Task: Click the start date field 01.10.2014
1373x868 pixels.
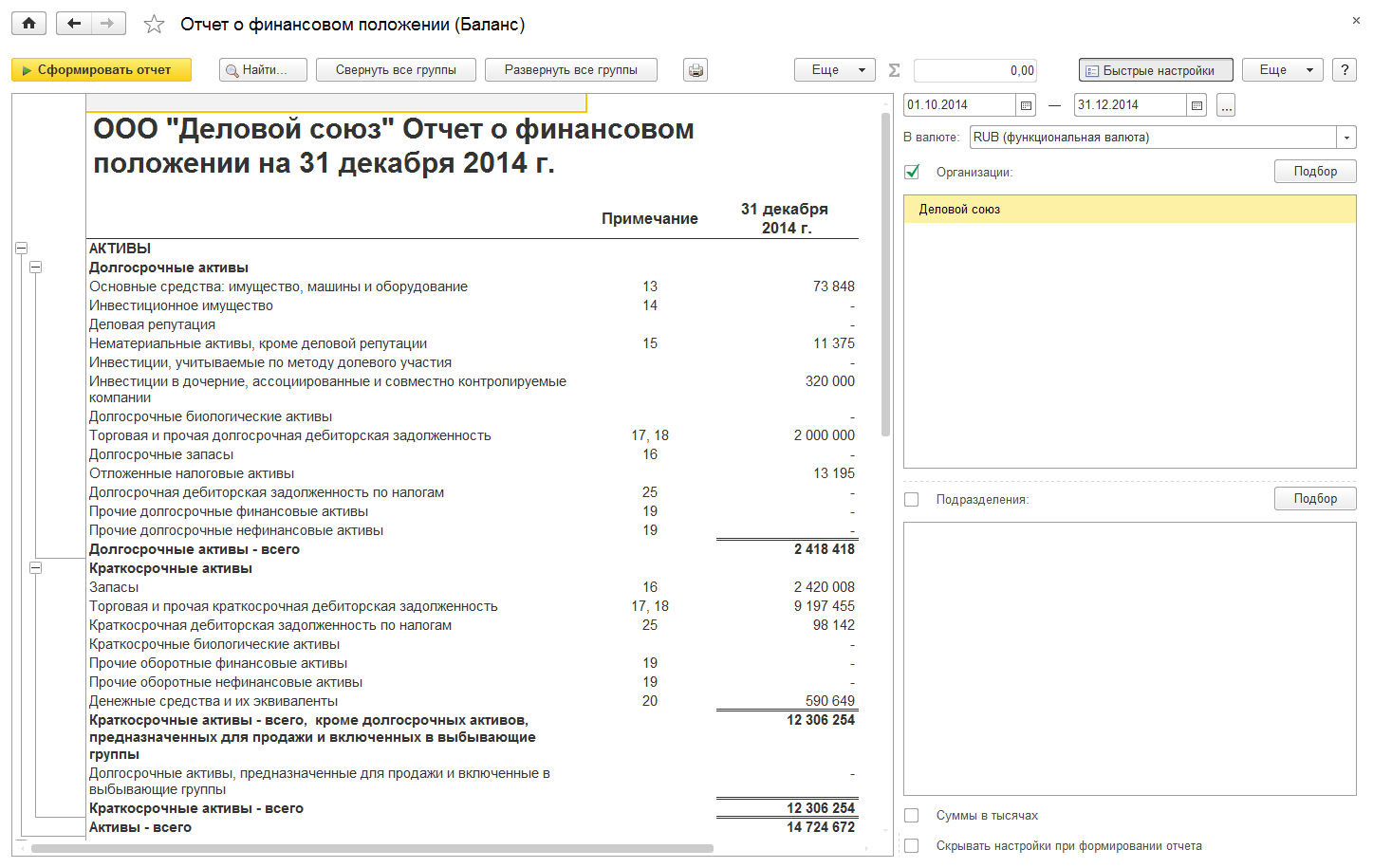Action: coord(960,105)
